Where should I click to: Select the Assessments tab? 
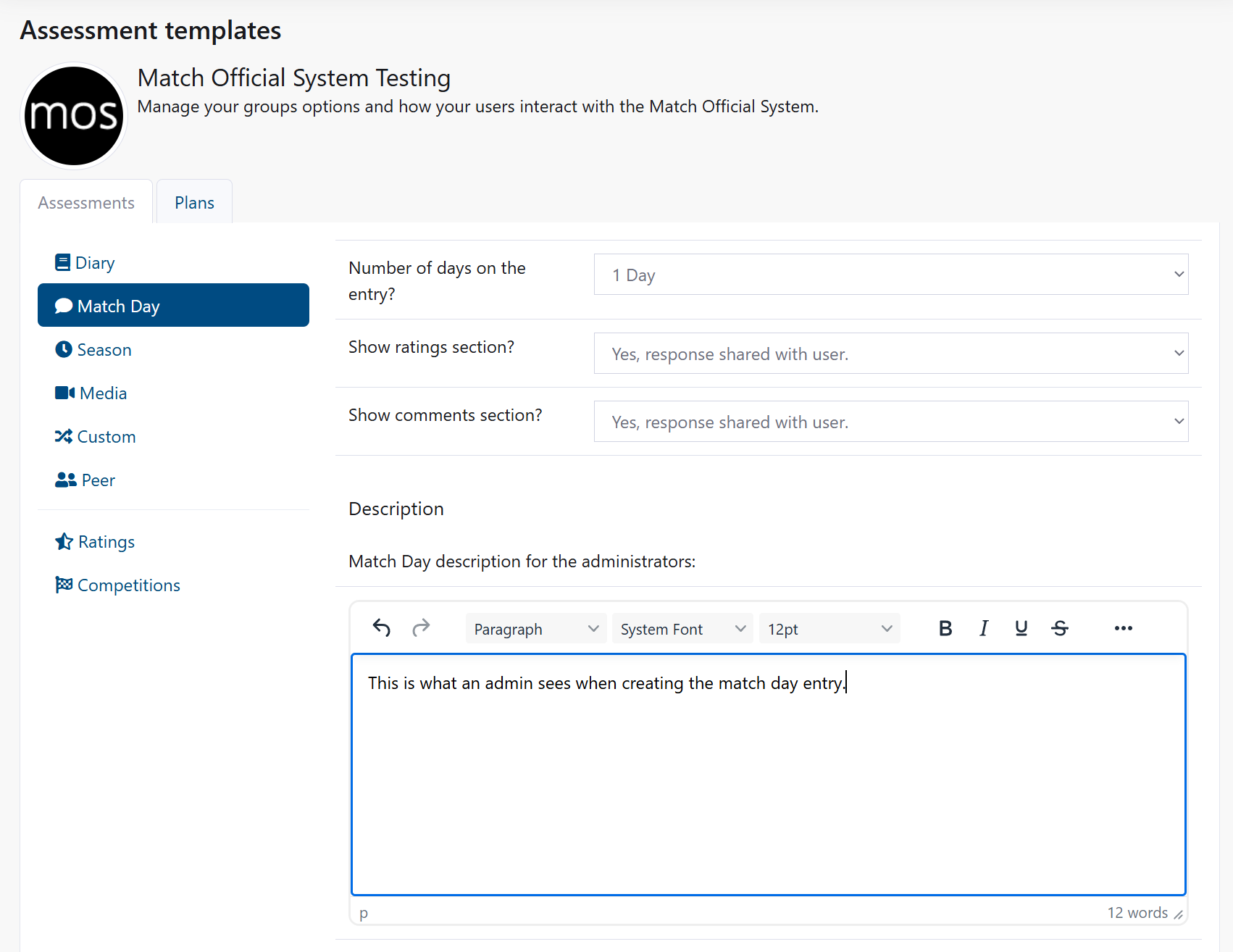click(x=86, y=203)
